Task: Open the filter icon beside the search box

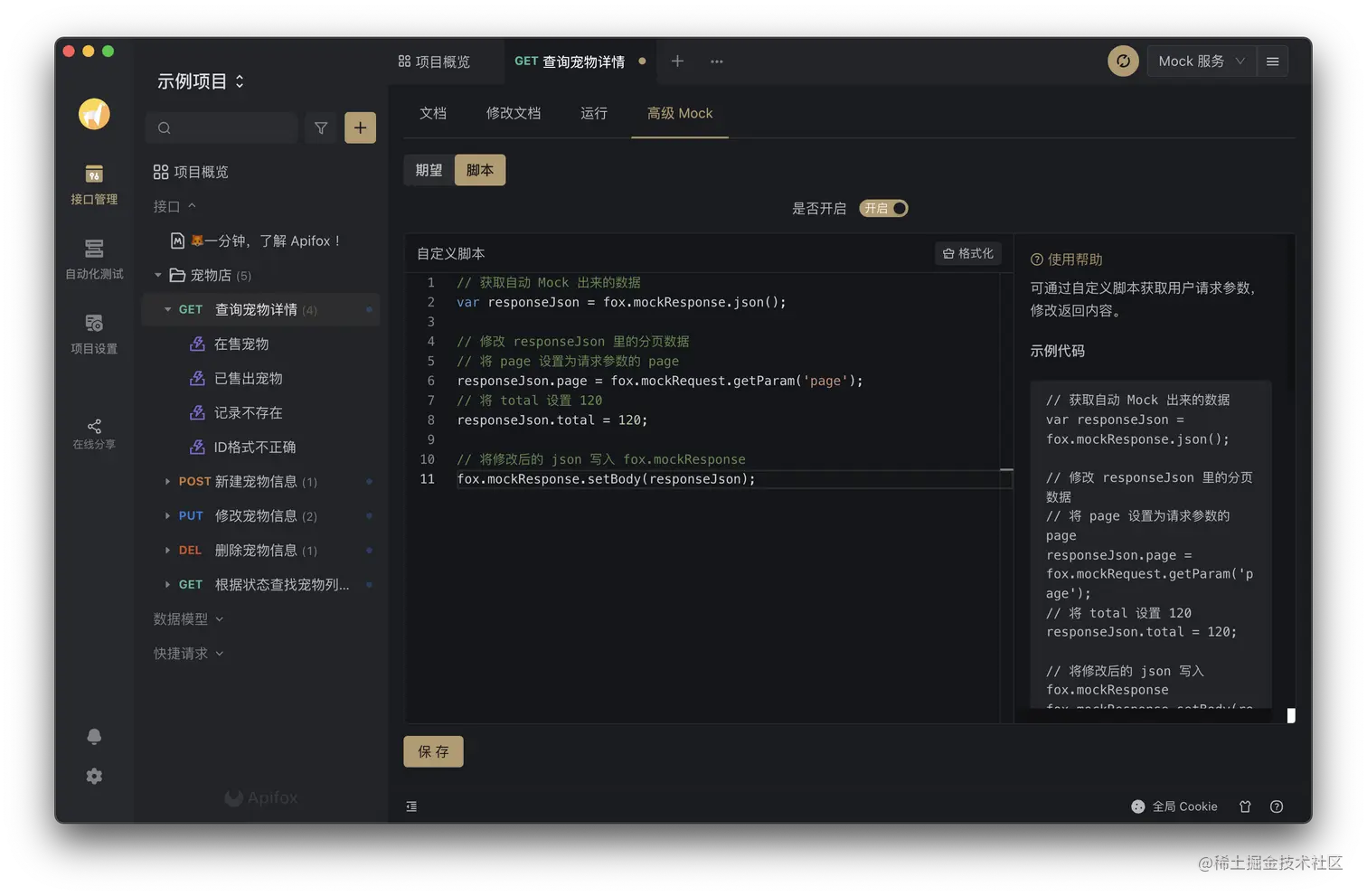Action: pos(320,127)
